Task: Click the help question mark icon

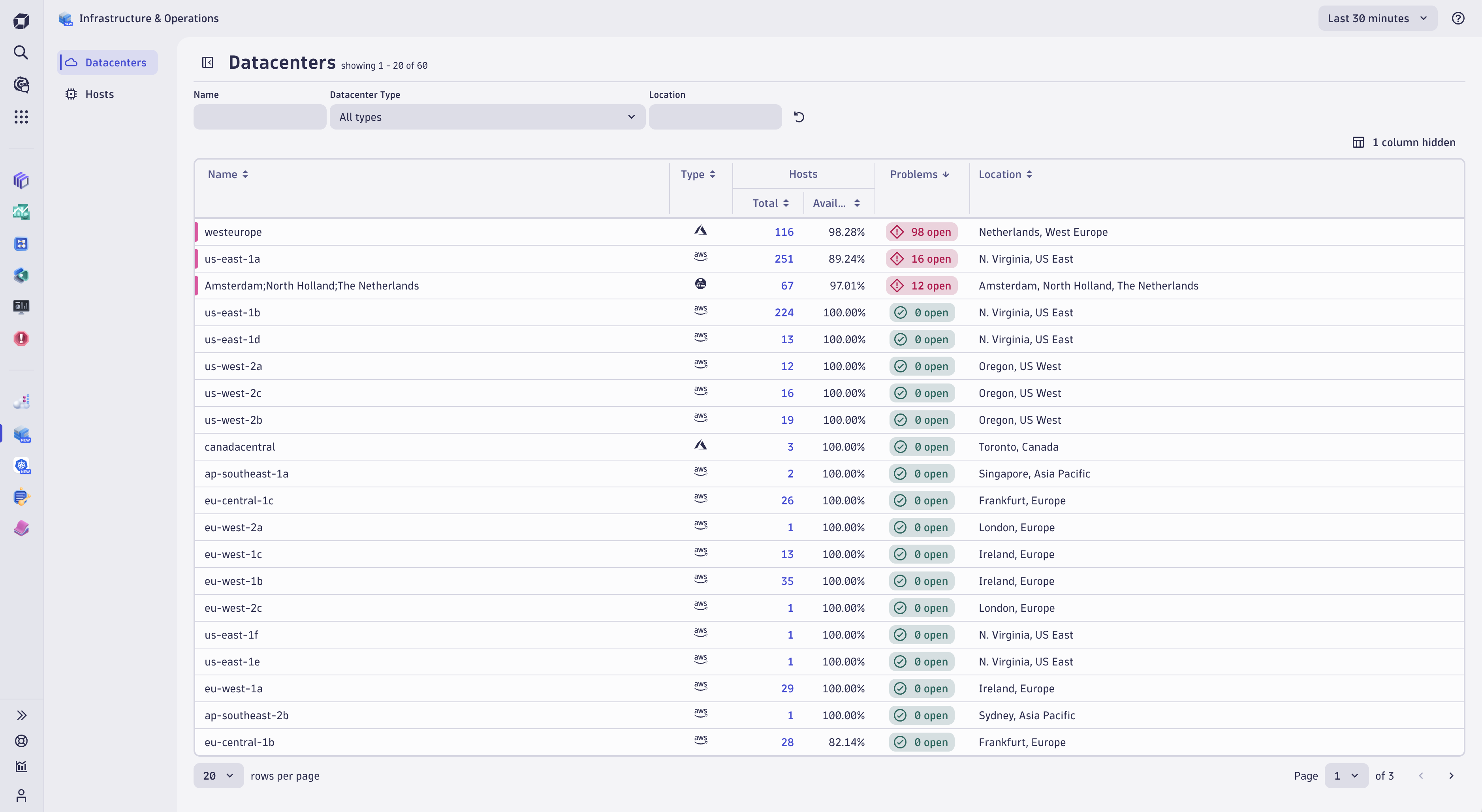Action: tap(1458, 18)
